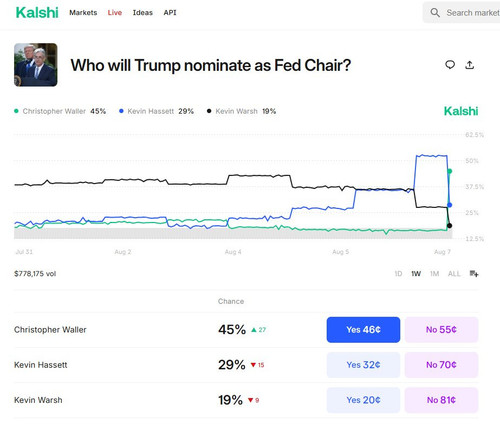The height and width of the screenshot is (425, 500).
Task: Select the 1W chart range
Action: click(416, 274)
